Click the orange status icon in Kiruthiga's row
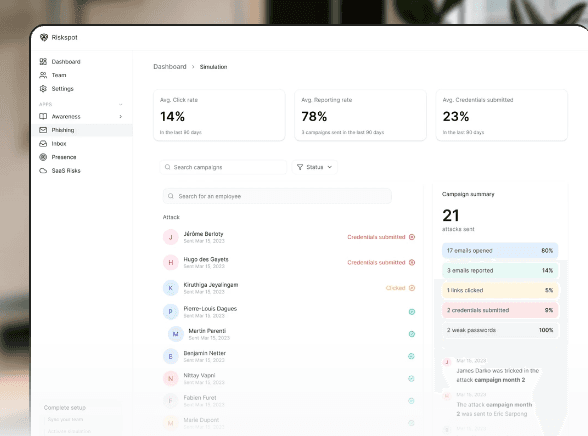This screenshot has height=436, width=588. coord(412,288)
